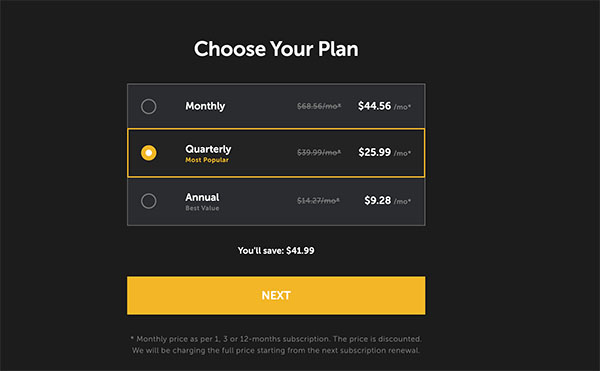The width and height of the screenshot is (600, 371).
Task: Click the You'll save $41.99 text
Action: click(276, 251)
